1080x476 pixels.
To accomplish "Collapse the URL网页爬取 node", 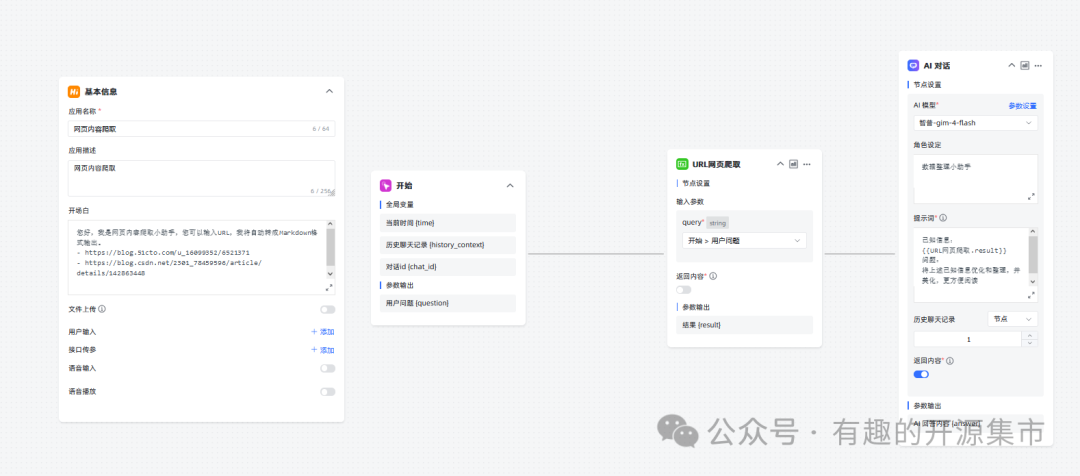I will click(780, 164).
